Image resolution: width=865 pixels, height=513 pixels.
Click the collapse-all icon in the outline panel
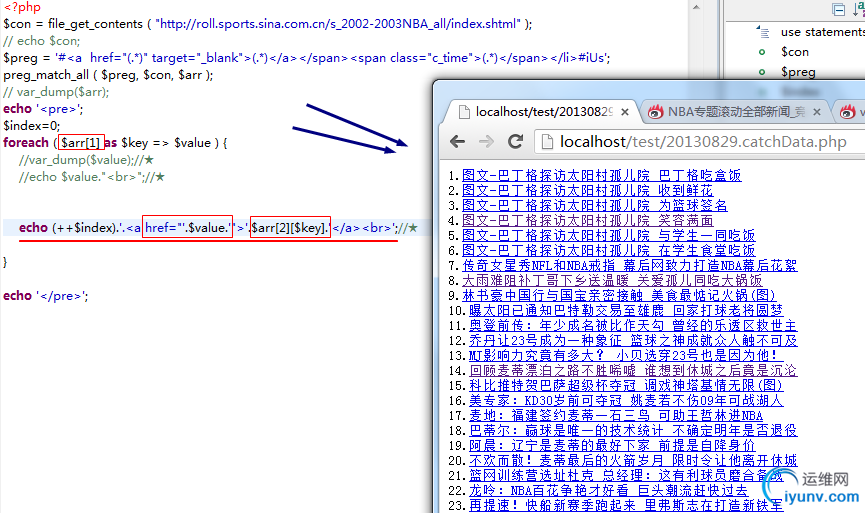pyautogui.click(x=839, y=9)
